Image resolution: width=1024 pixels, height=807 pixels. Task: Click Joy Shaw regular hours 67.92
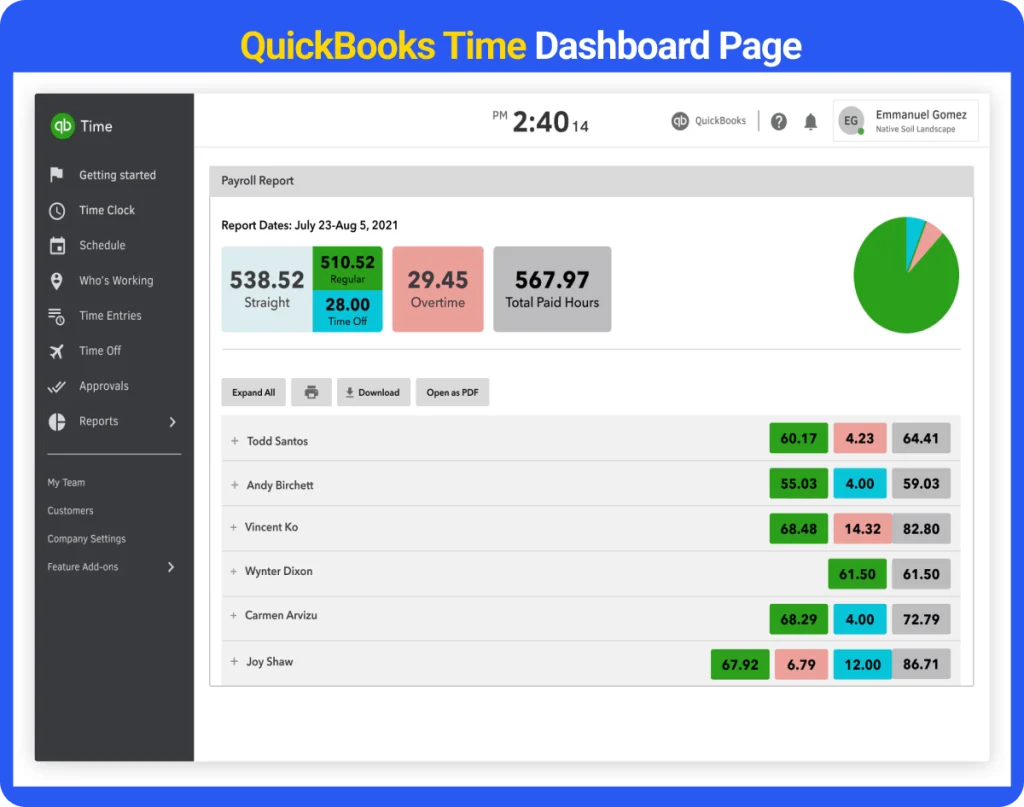pyautogui.click(x=740, y=665)
